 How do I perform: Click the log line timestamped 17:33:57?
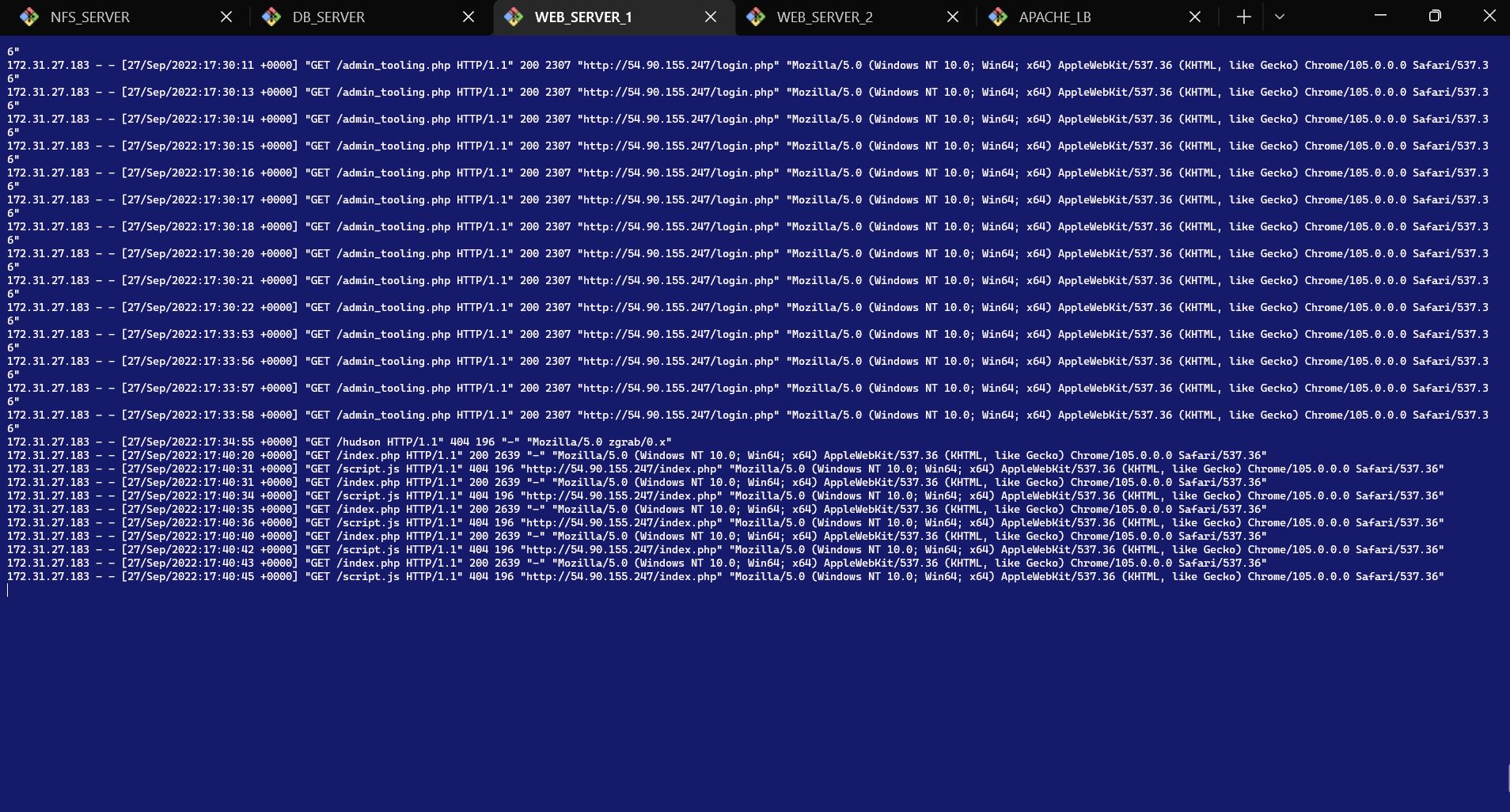(x=748, y=395)
